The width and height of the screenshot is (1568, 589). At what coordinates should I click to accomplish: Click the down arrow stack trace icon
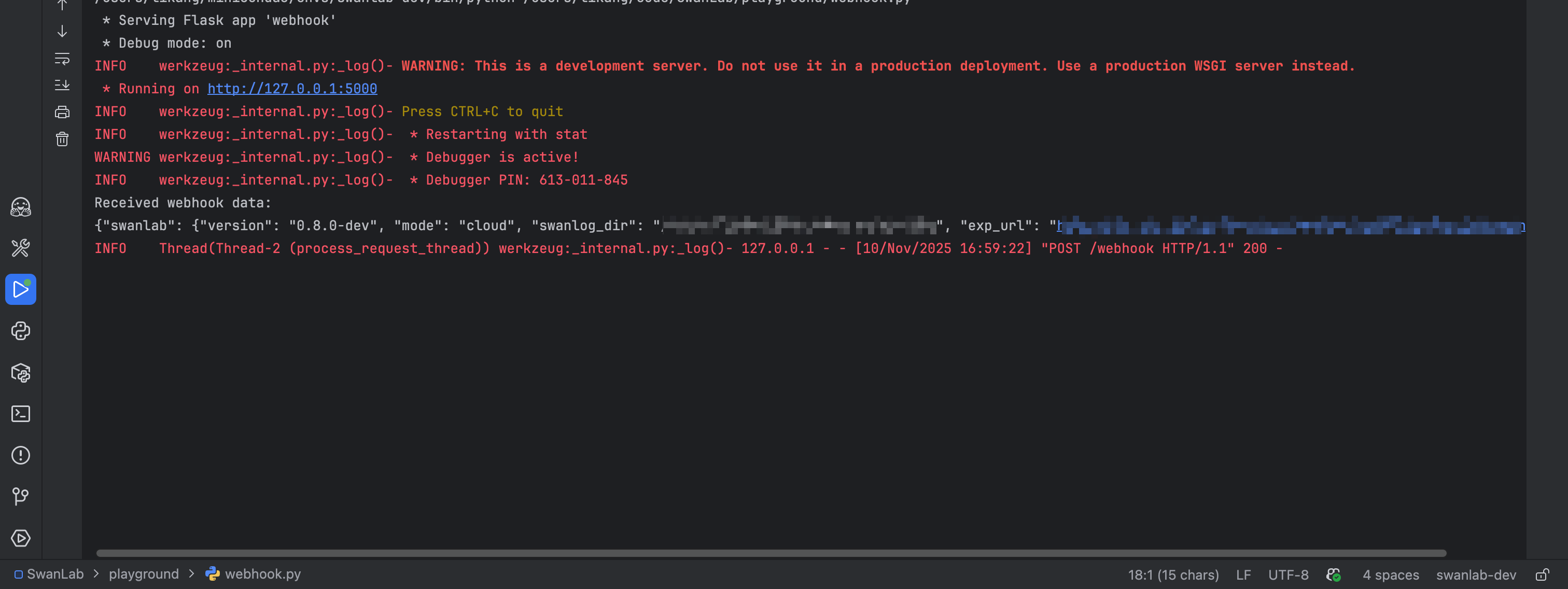tap(62, 31)
